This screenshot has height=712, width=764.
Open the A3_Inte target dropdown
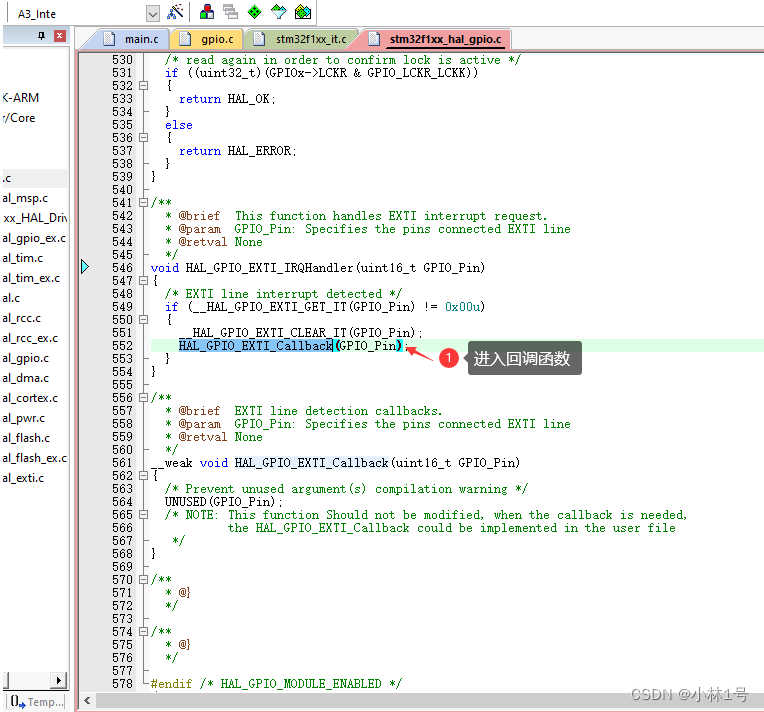153,14
